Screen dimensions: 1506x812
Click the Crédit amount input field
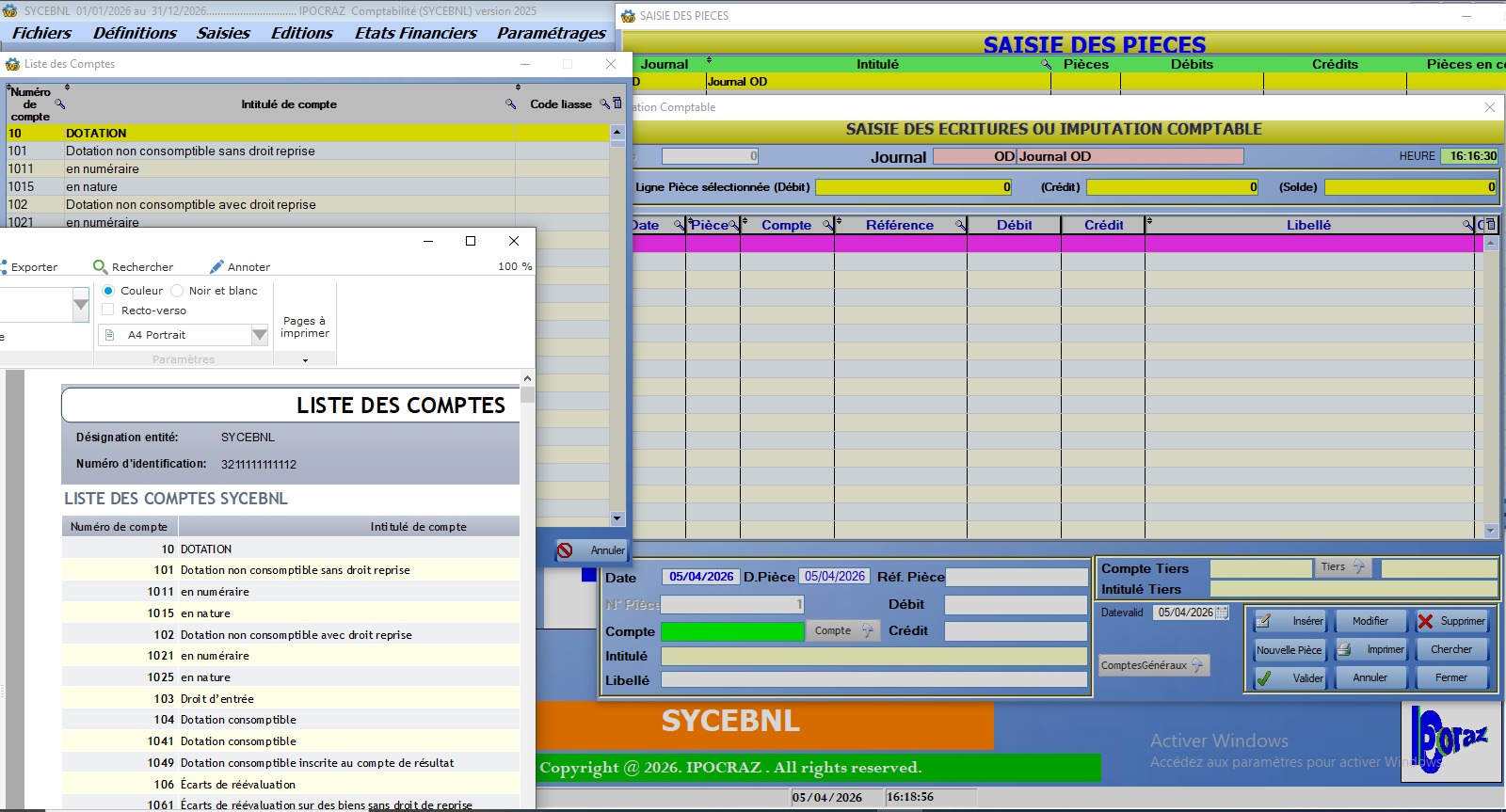[x=1017, y=631]
